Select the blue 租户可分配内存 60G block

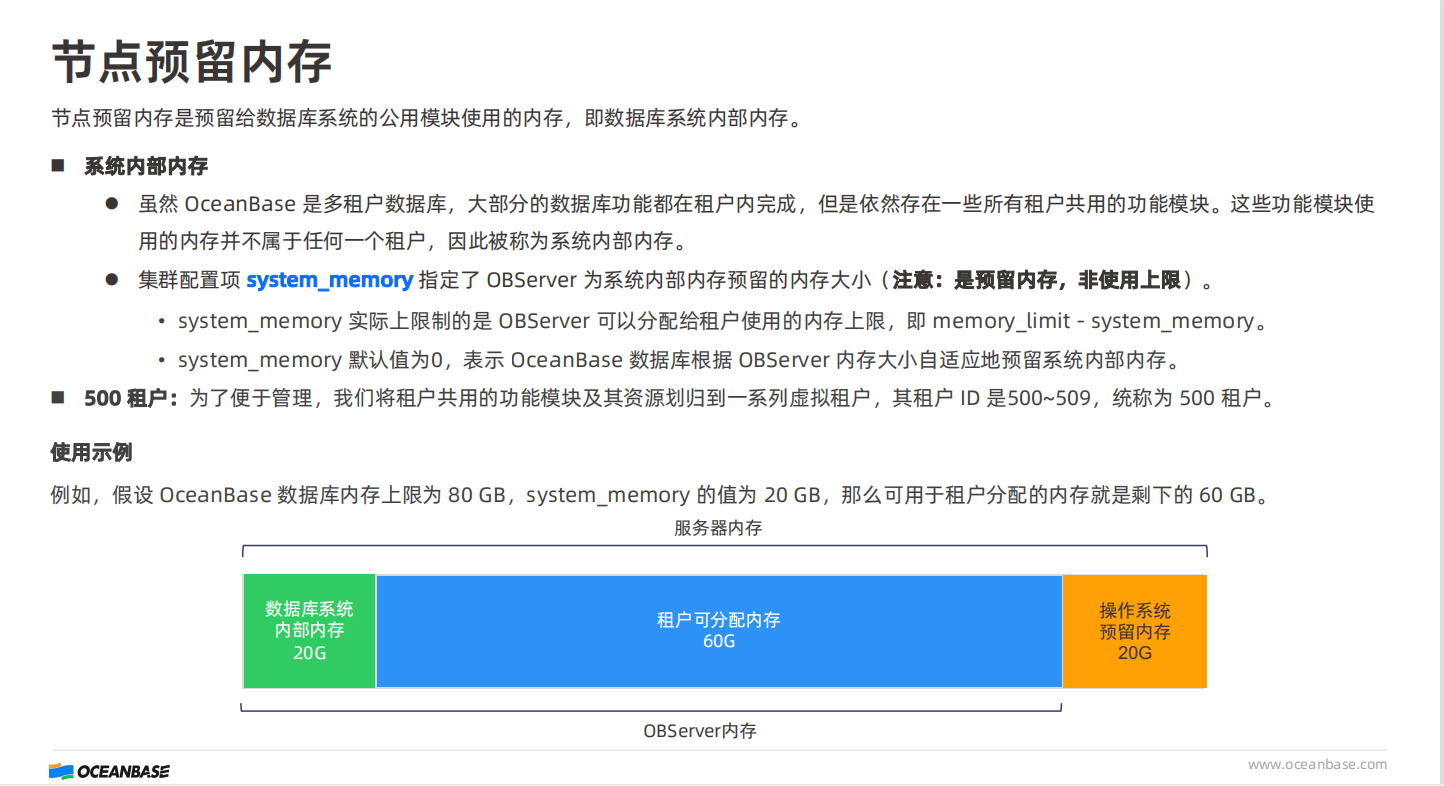pyautogui.click(x=718, y=631)
